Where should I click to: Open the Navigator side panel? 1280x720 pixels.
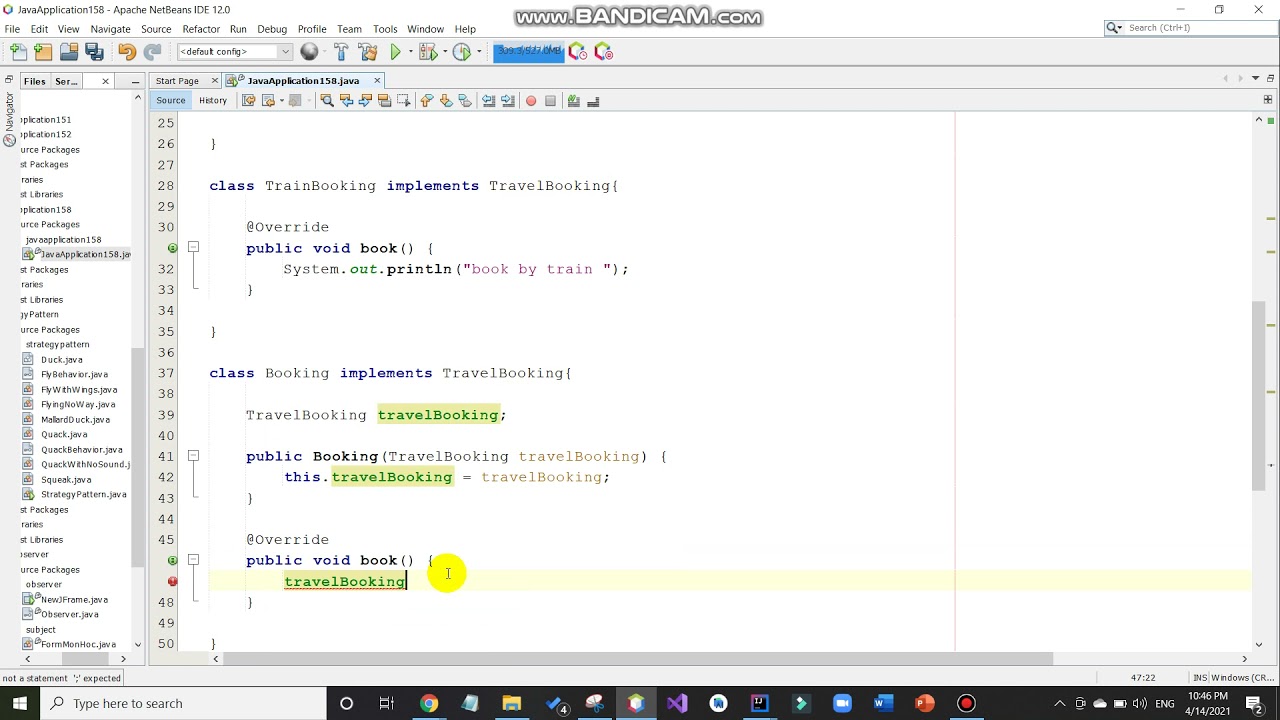10,118
